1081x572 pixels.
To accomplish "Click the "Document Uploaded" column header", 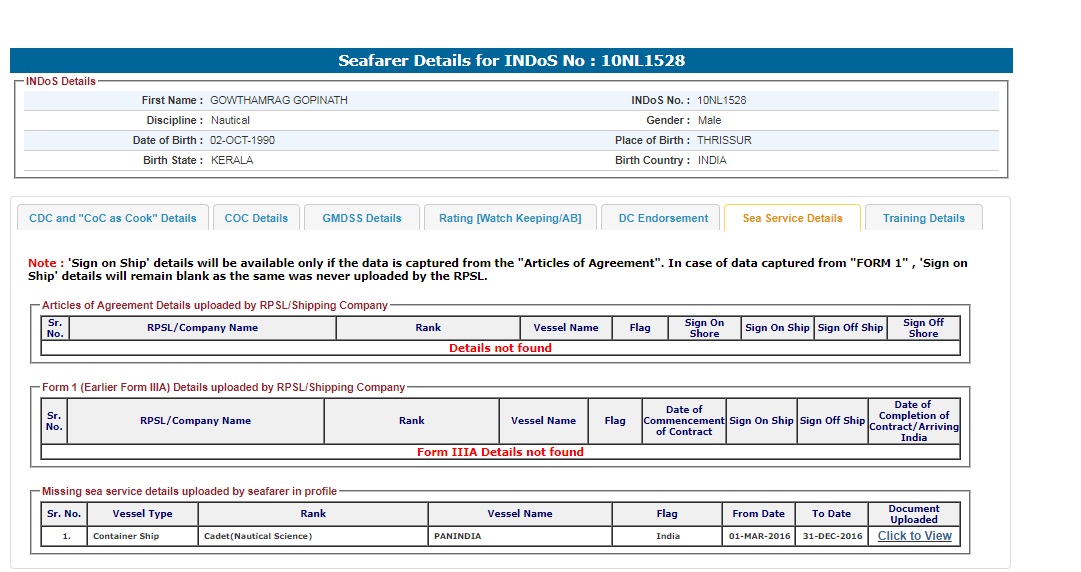I will [914, 514].
